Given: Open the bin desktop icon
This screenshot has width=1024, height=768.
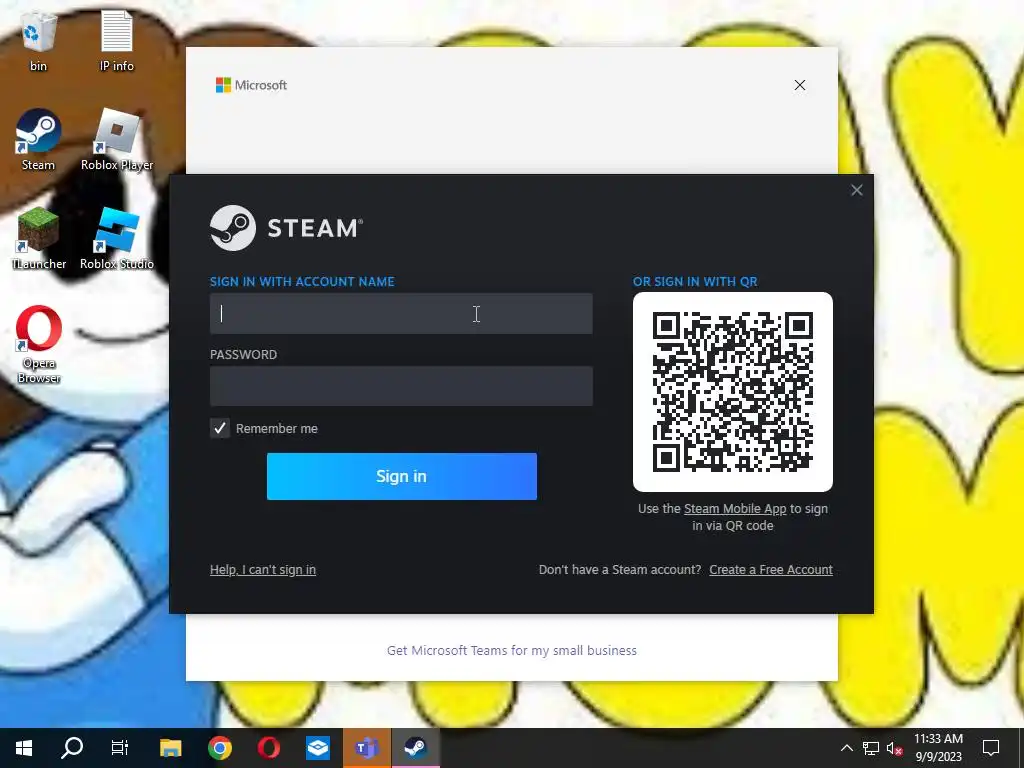Looking at the screenshot, I should pyautogui.click(x=39, y=40).
